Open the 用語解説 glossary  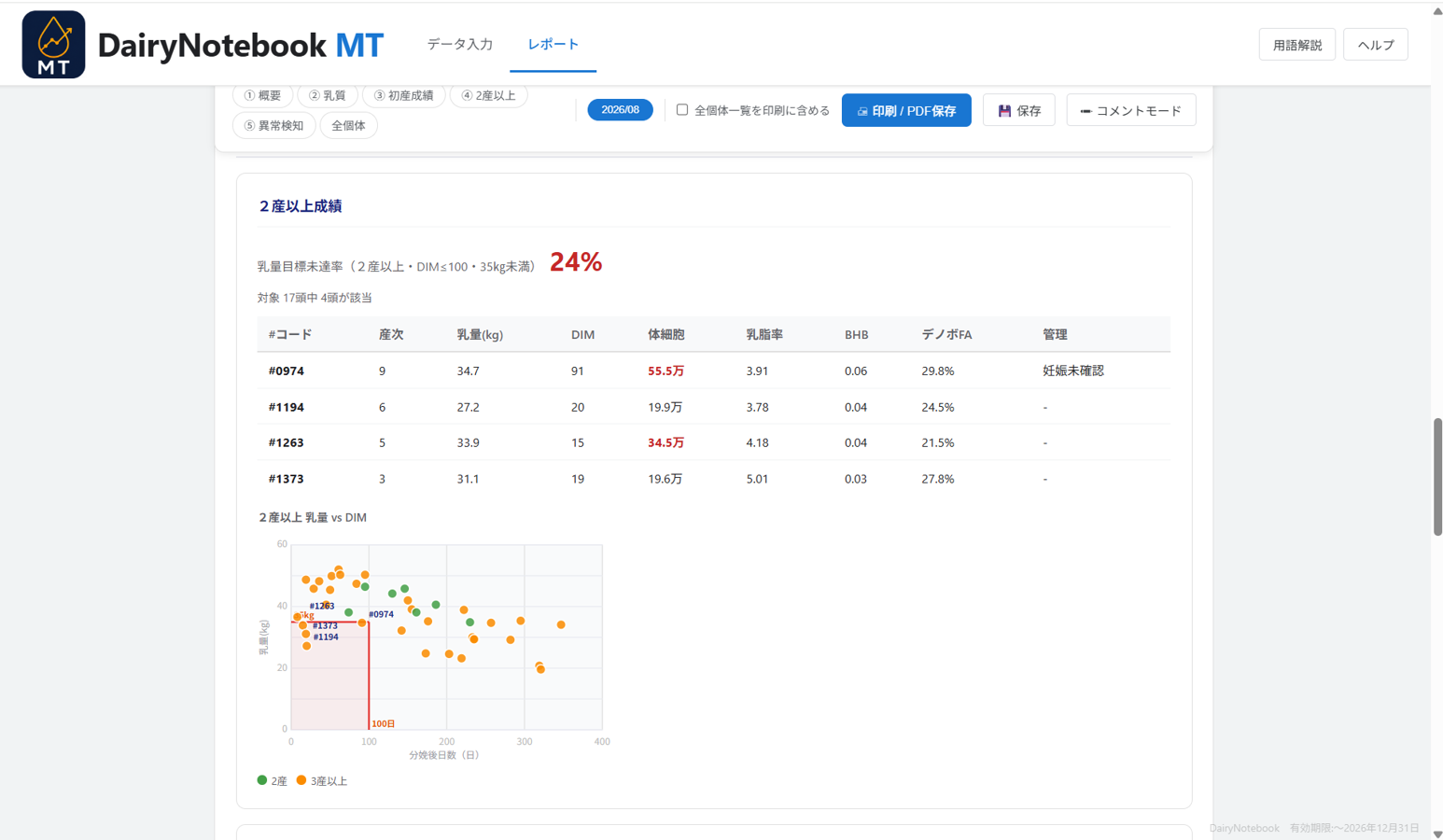(1296, 45)
